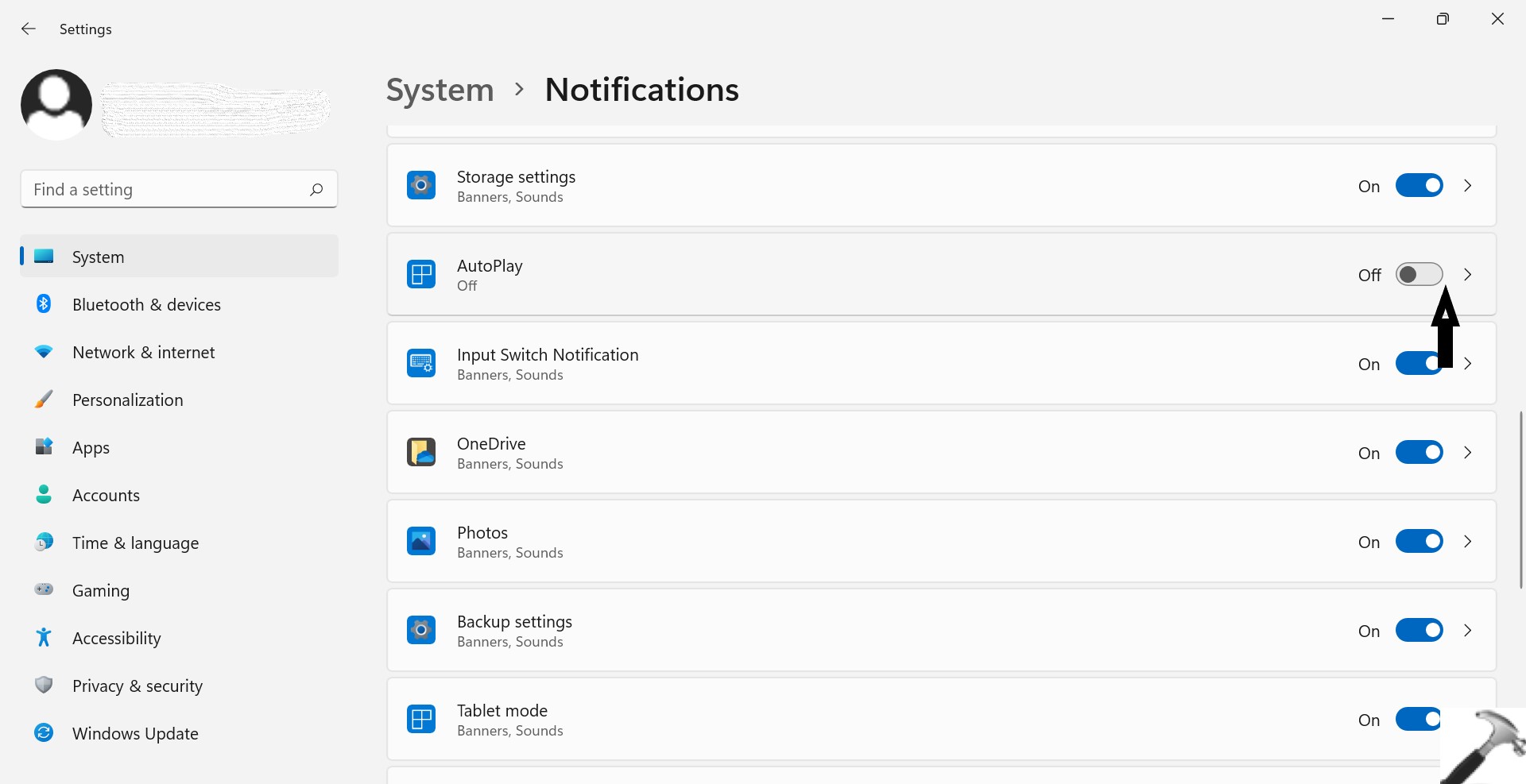
Task: Navigate back to System breadcrumb
Action: click(x=440, y=90)
